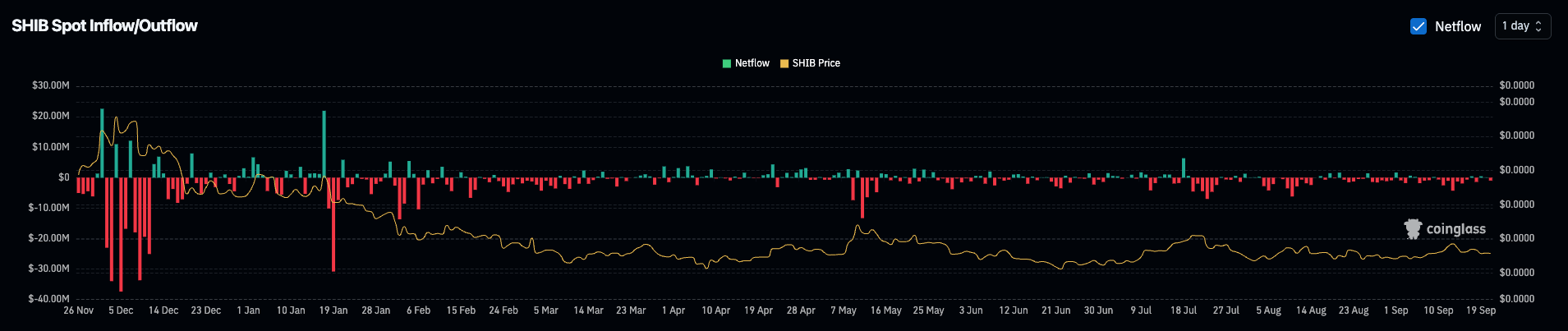Click the deep red outflow bar near 19 Jan

(x=333, y=224)
